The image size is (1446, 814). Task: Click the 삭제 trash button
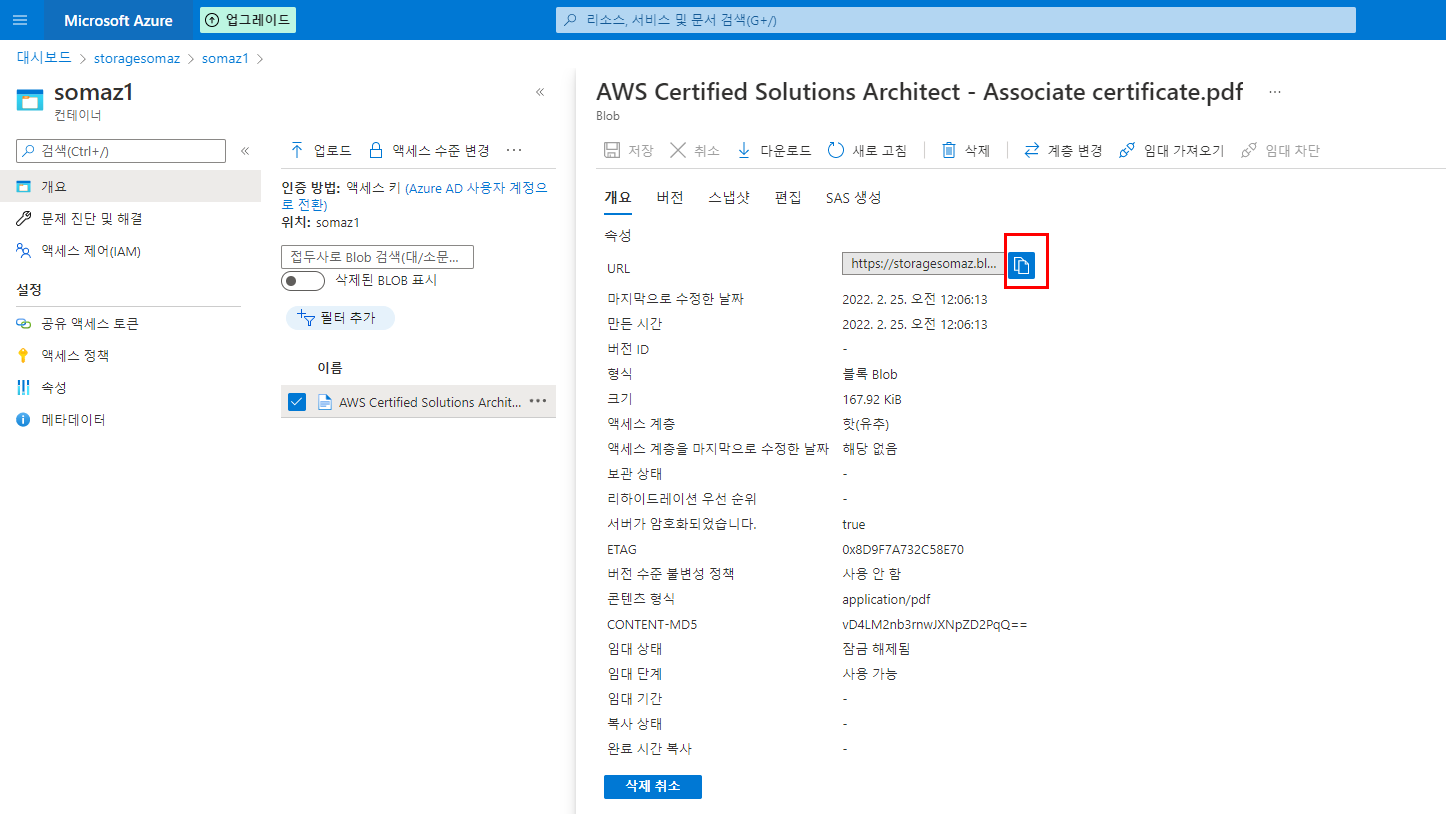[x=966, y=151]
